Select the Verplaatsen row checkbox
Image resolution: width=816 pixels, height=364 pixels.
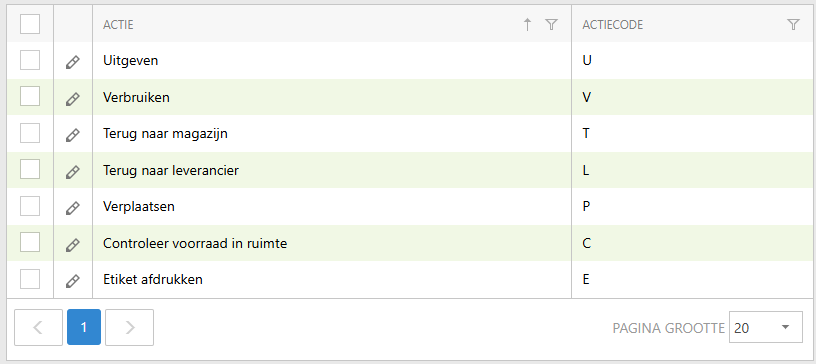tap(30, 206)
